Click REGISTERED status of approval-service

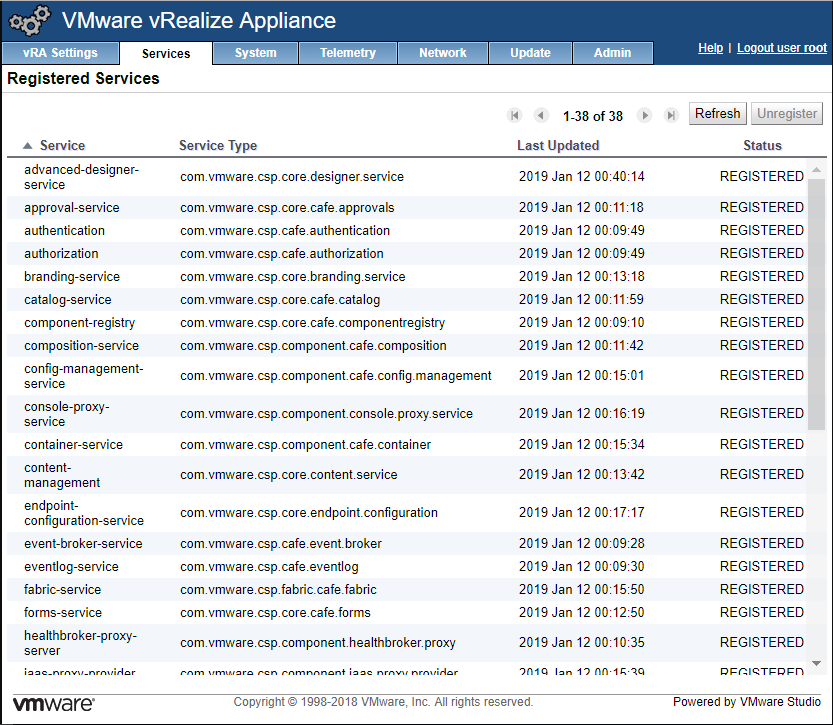tap(762, 207)
